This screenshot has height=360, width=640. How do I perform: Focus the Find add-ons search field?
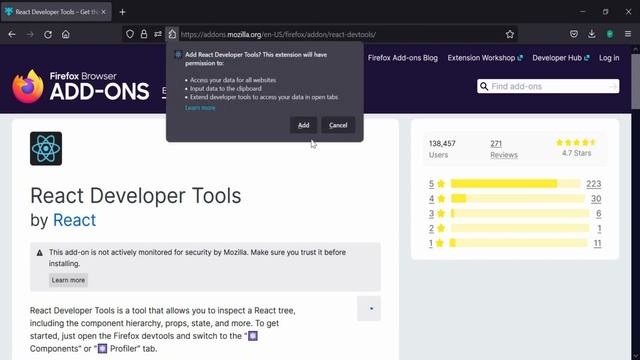tap(549, 87)
